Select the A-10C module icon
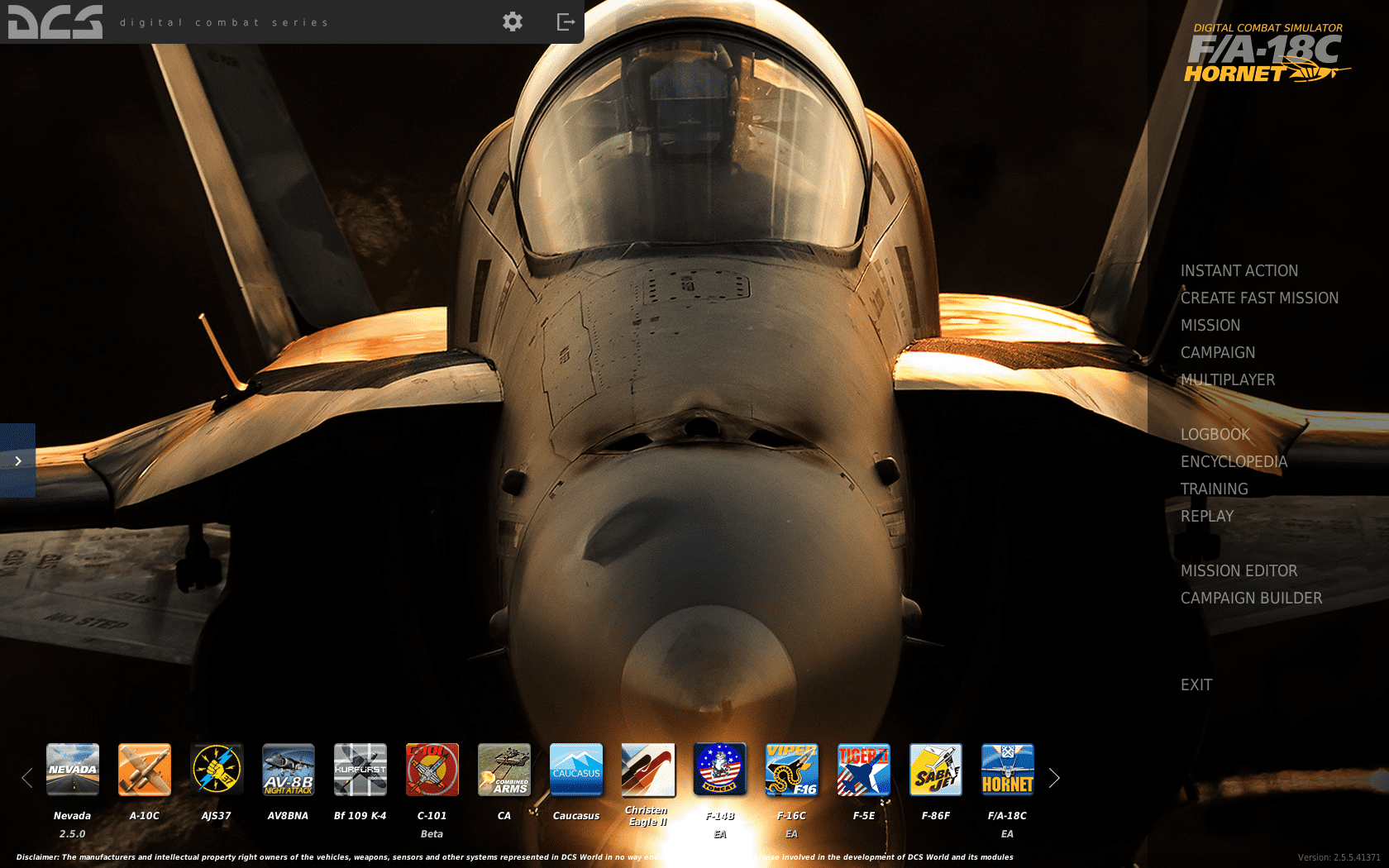 point(145,770)
